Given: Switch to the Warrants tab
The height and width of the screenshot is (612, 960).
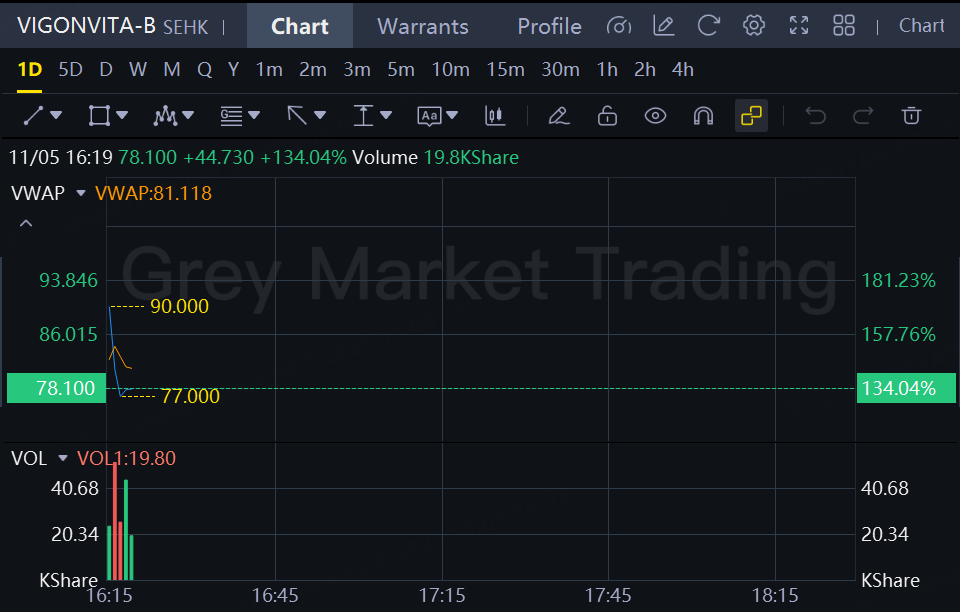Looking at the screenshot, I should (422, 26).
